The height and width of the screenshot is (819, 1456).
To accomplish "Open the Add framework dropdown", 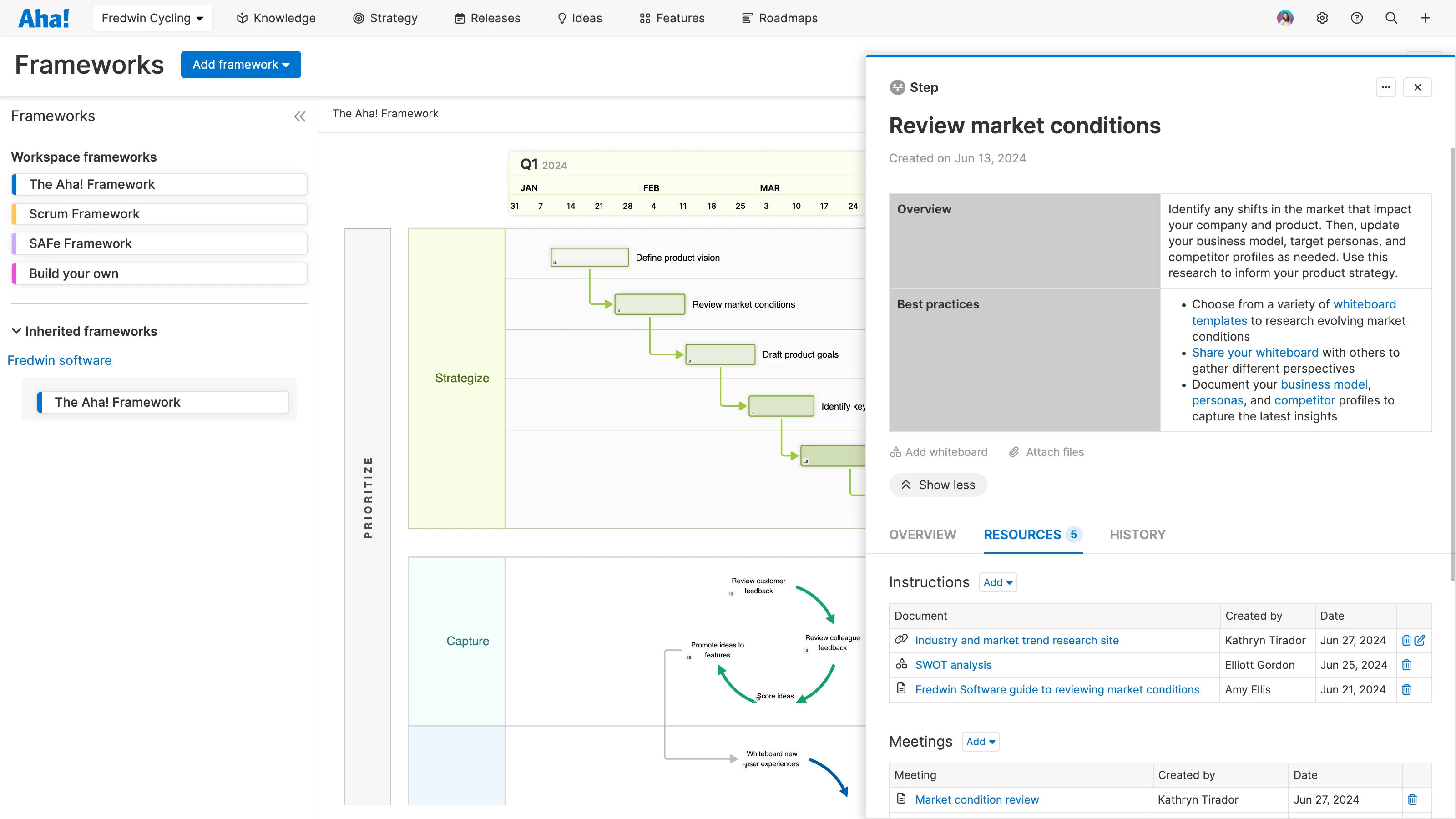I will point(241,64).
